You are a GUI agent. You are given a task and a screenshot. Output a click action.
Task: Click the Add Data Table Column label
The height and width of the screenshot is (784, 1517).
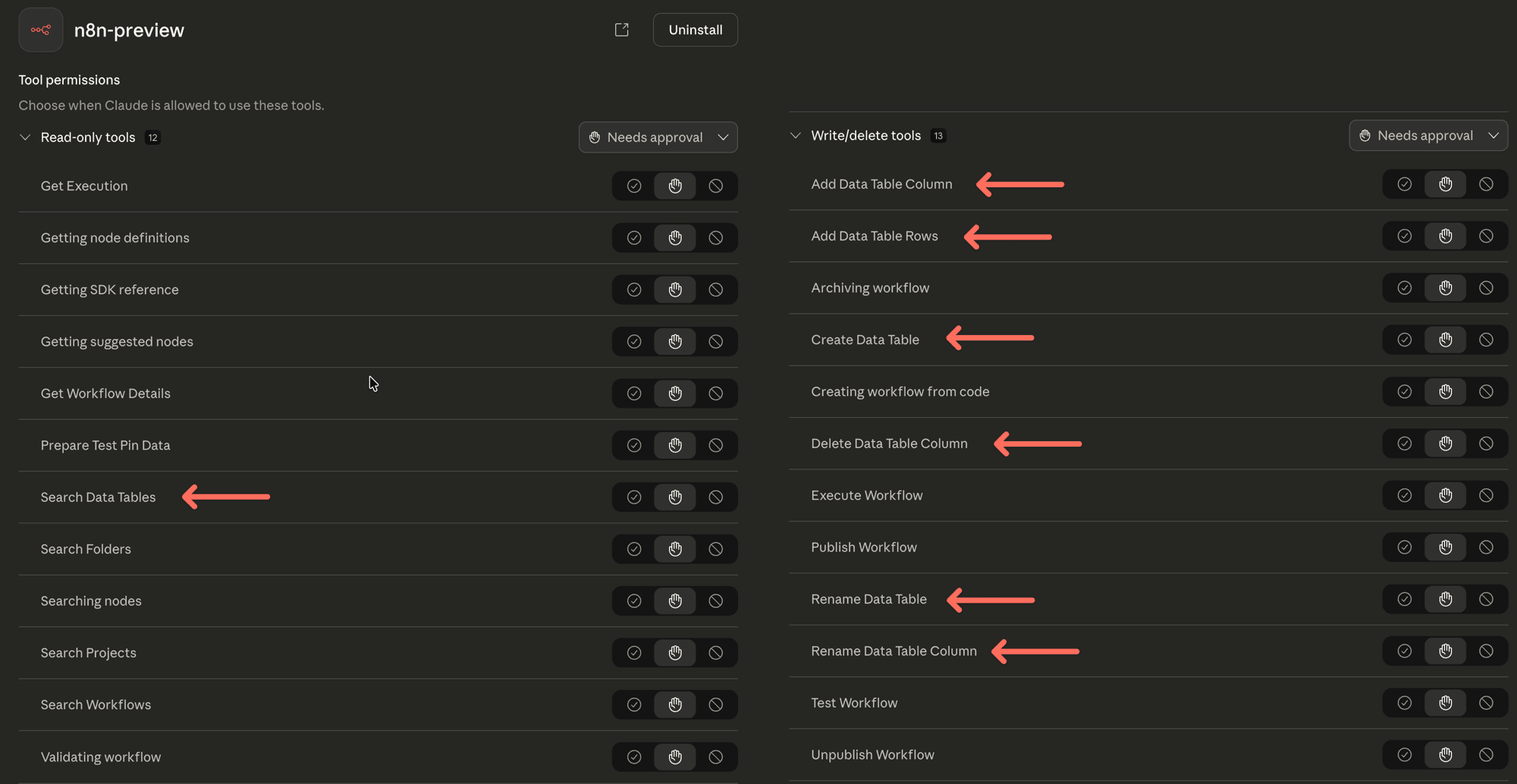click(x=881, y=184)
